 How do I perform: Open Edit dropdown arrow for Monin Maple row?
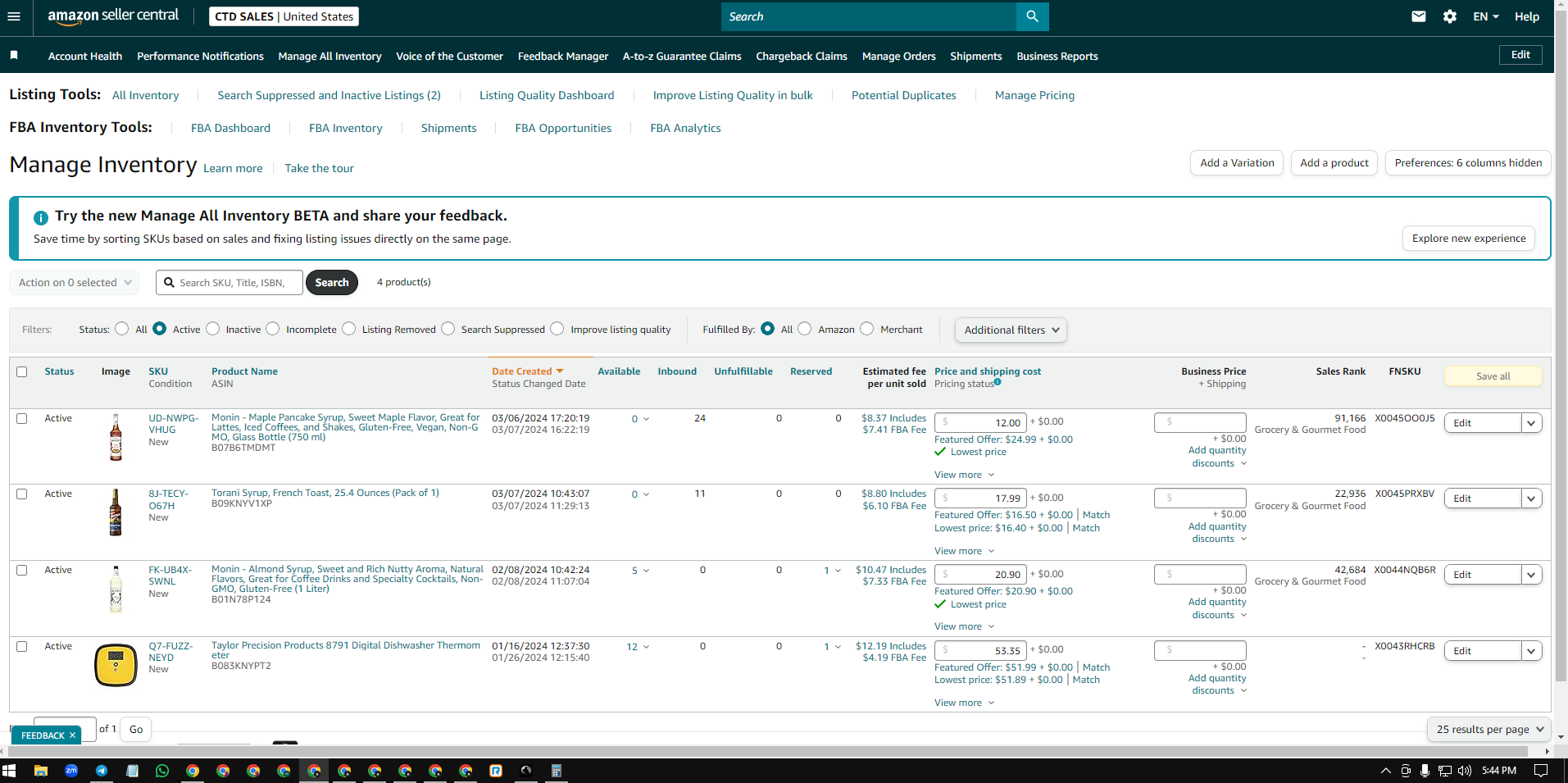click(x=1531, y=423)
